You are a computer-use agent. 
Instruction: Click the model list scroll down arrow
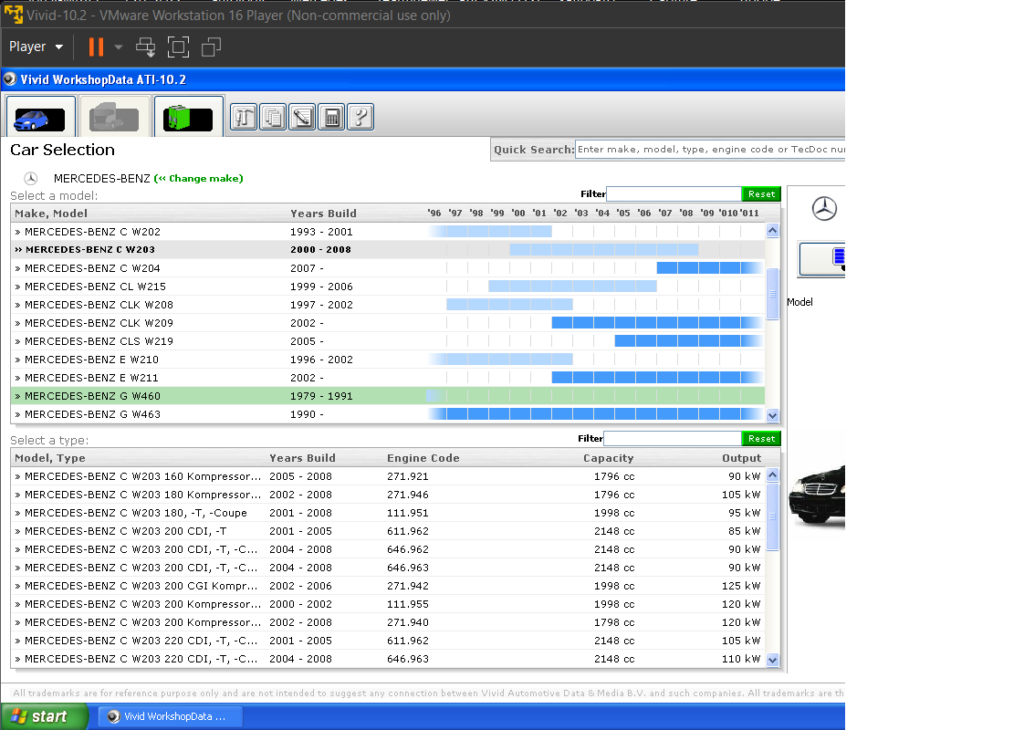(773, 415)
